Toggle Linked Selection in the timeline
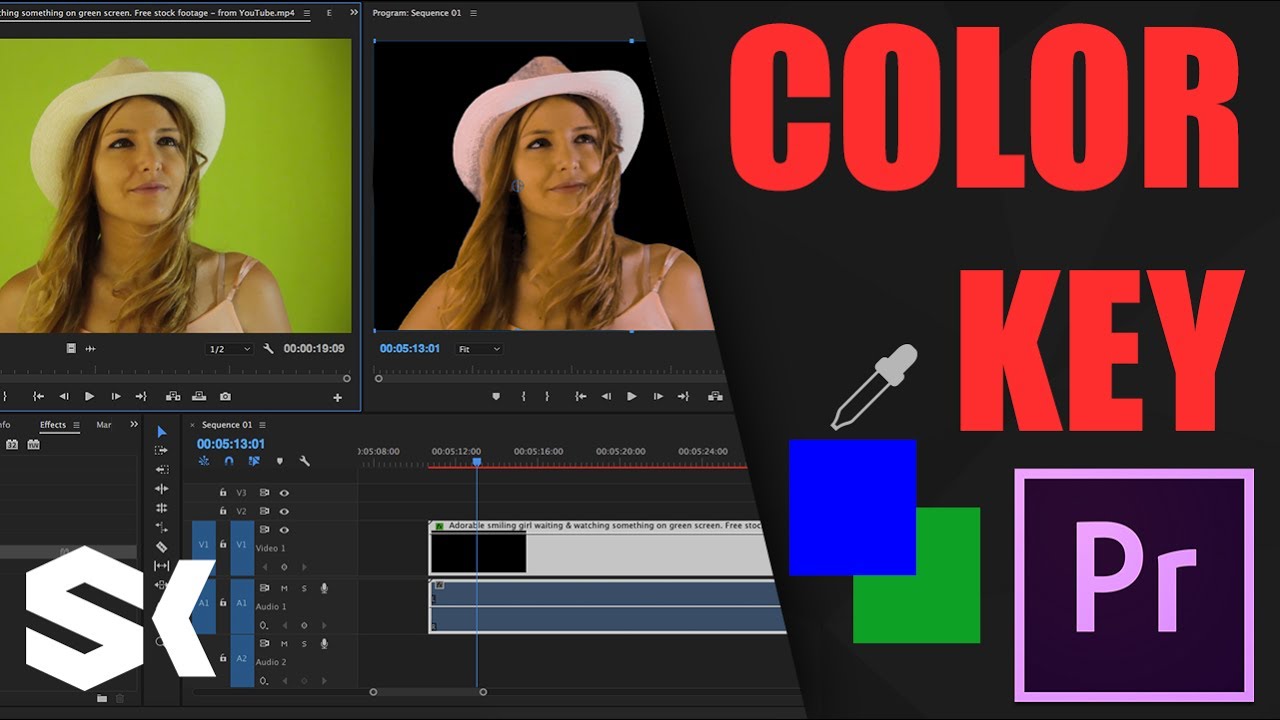The height and width of the screenshot is (720, 1280). 254,461
